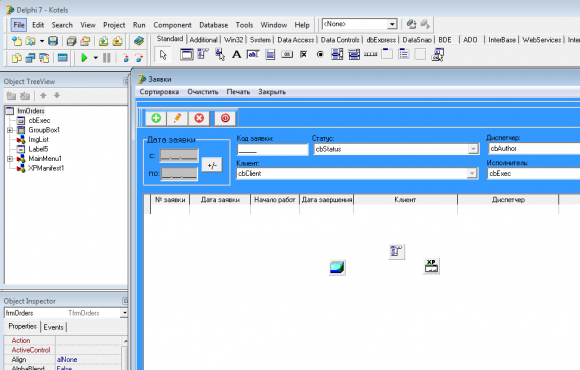Click red power button on form toolbar
Viewport: 580px width, 370px height.
point(225,118)
